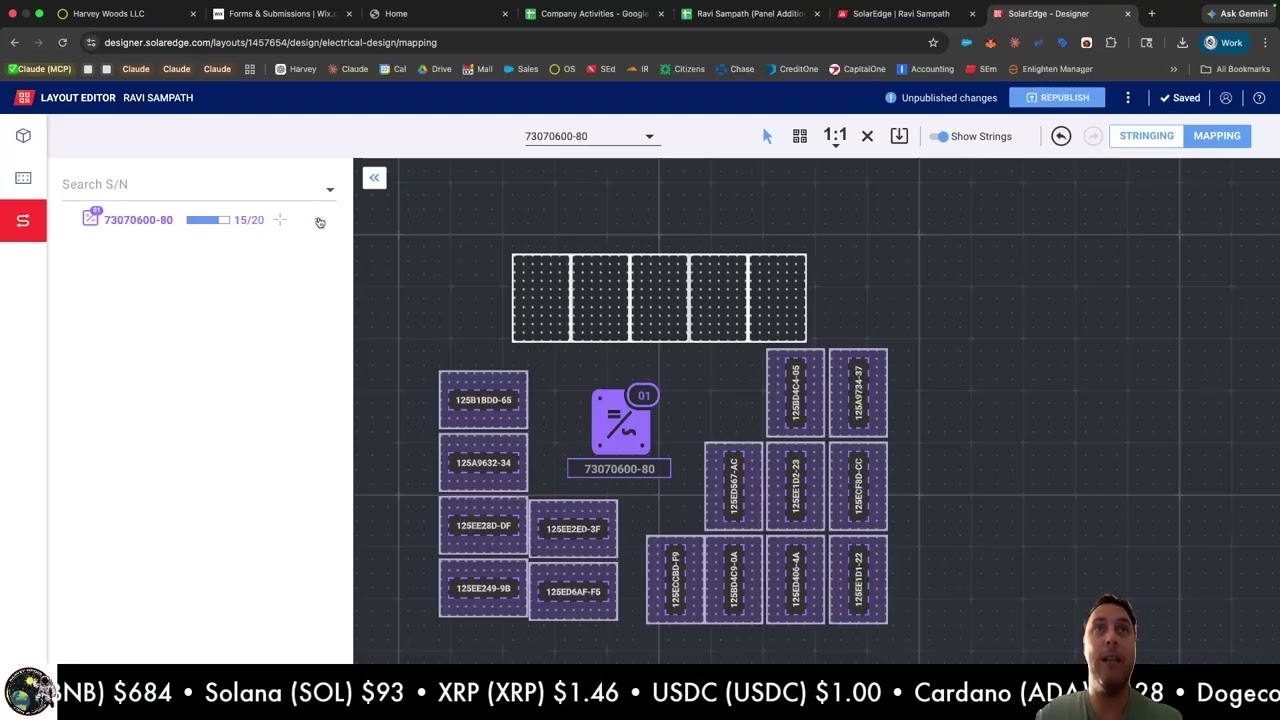The image size is (1280, 720).
Task: Click the download/import serials icon
Action: point(899,136)
